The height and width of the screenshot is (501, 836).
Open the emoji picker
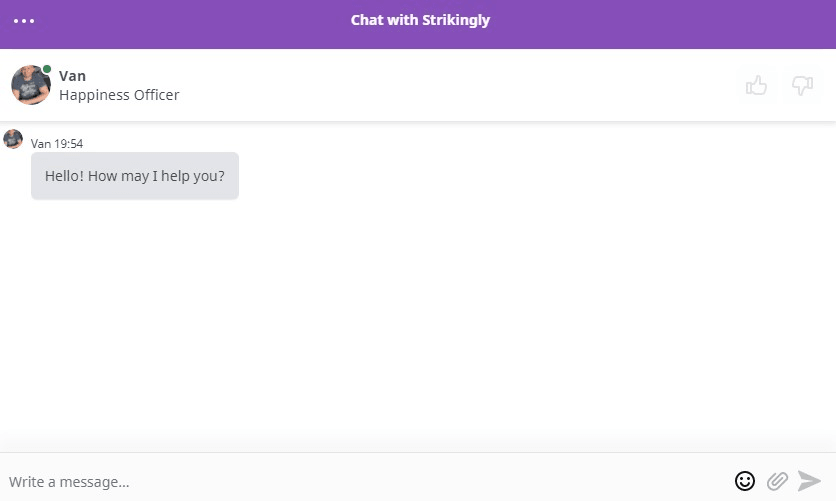pos(745,481)
